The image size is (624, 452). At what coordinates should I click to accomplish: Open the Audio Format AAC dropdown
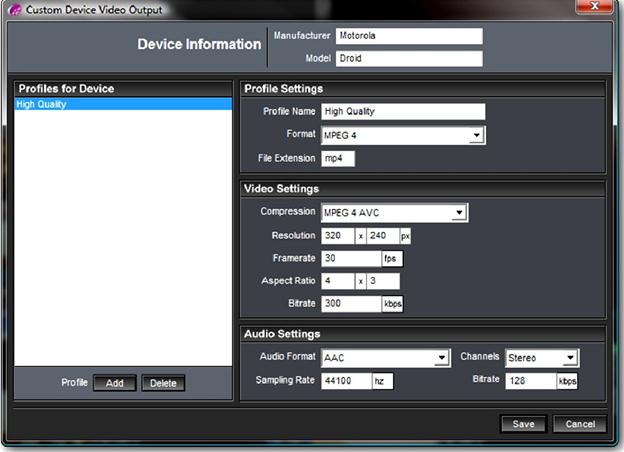(386, 358)
